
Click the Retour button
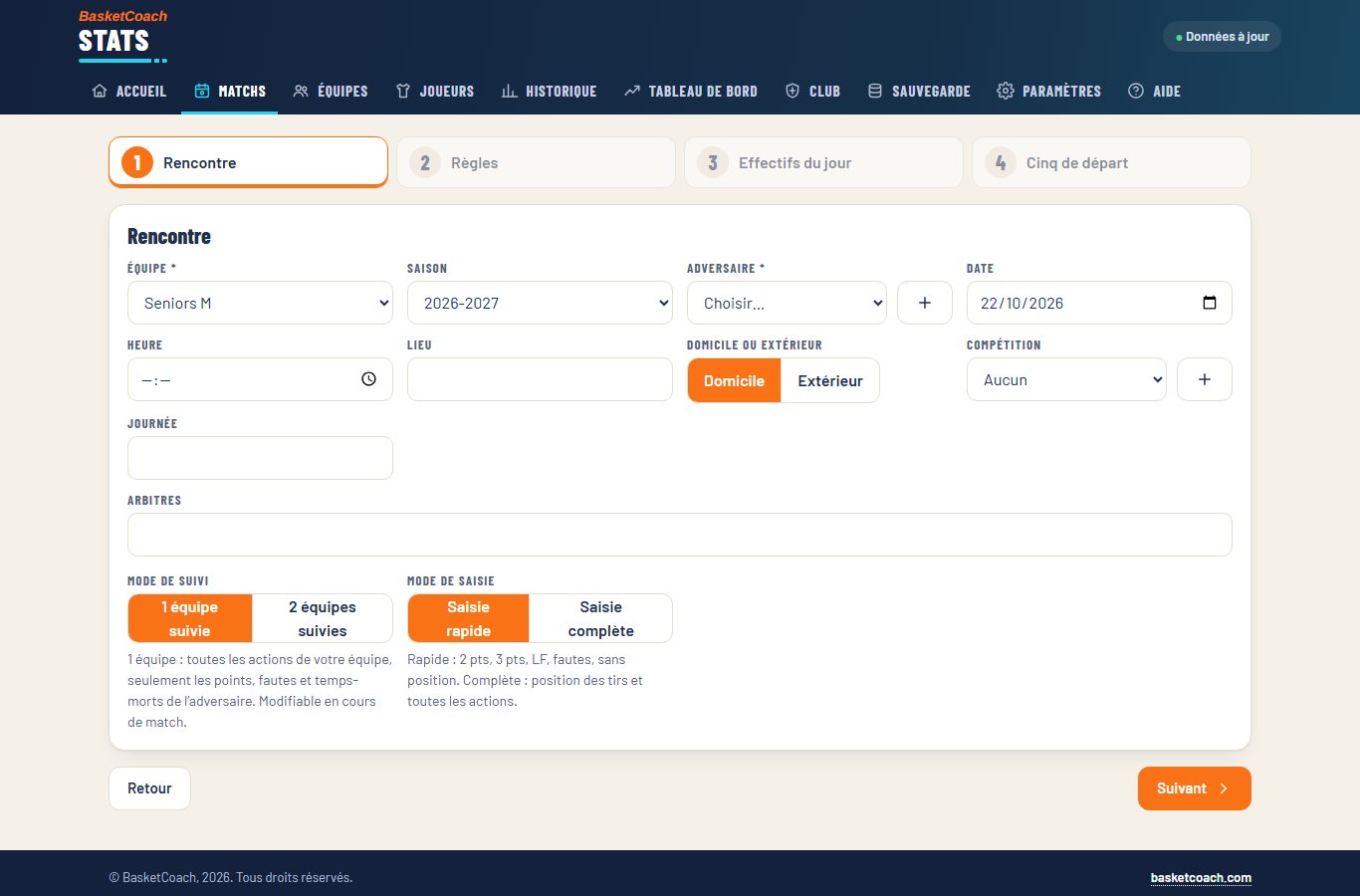click(x=149, y=788)
